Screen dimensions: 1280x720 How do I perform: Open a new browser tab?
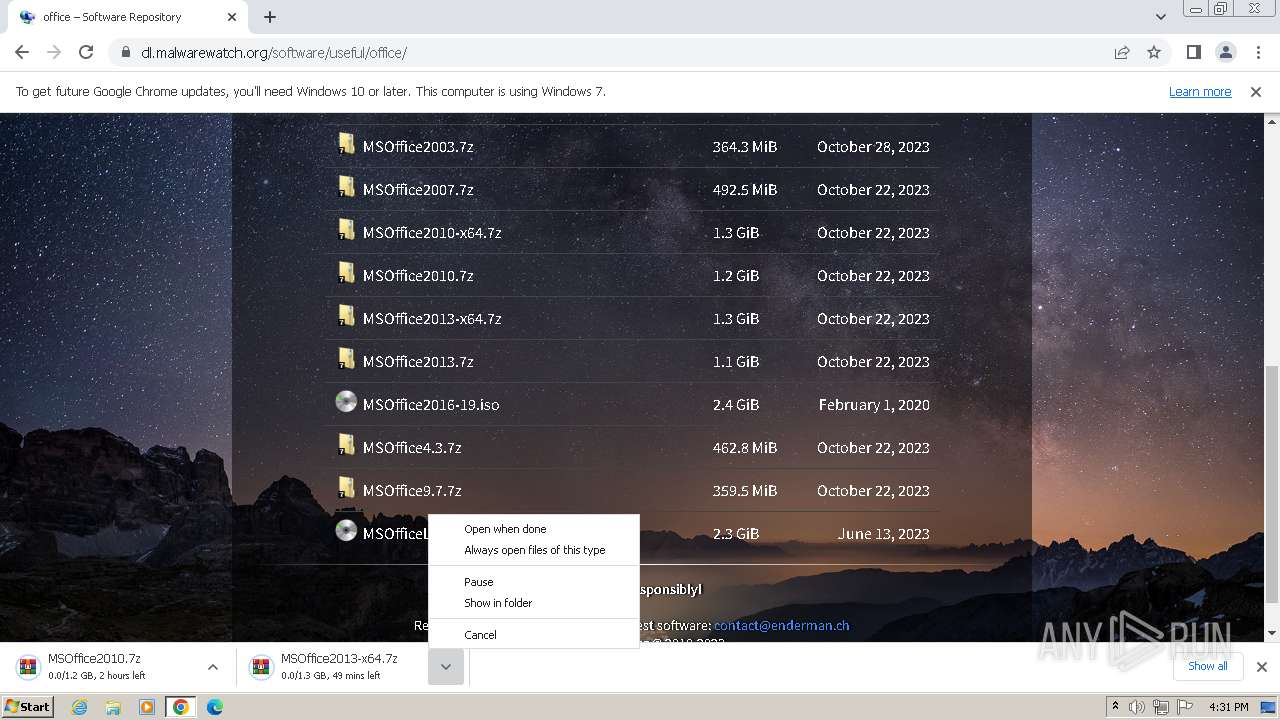click(270, 17)
